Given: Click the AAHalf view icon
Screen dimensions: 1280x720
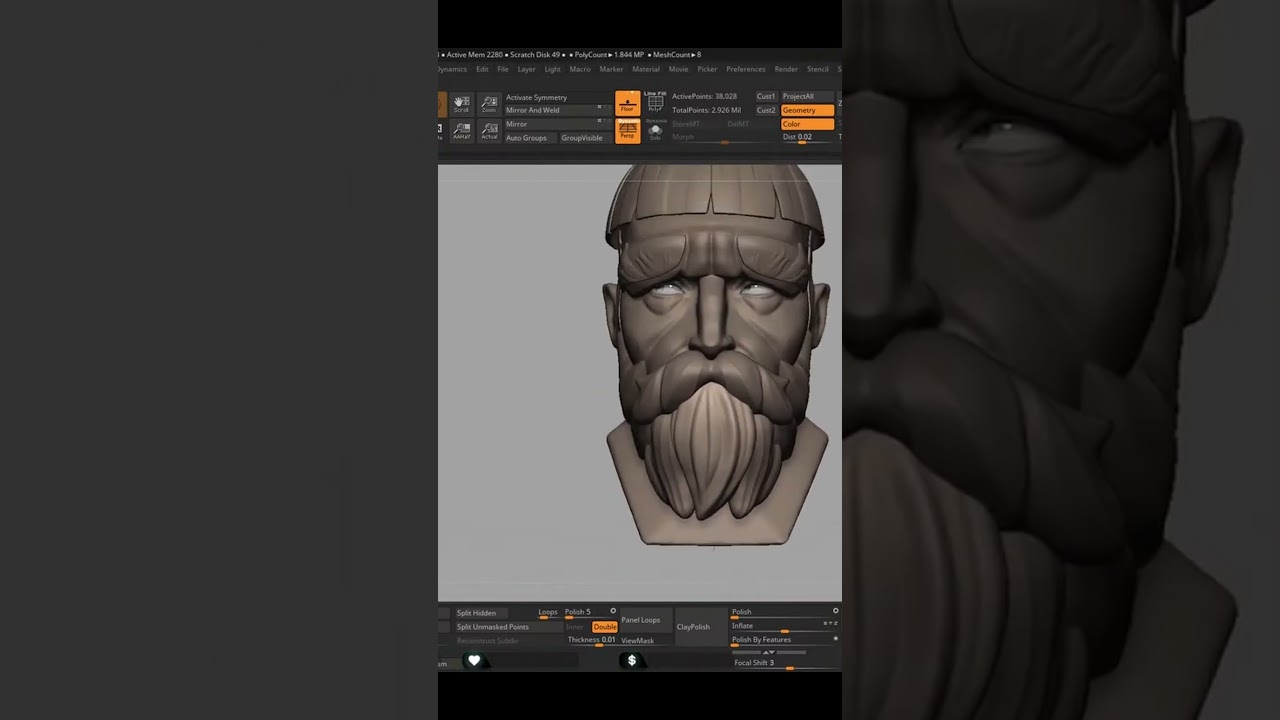Looking at the screenshot, I should (461, 131).
